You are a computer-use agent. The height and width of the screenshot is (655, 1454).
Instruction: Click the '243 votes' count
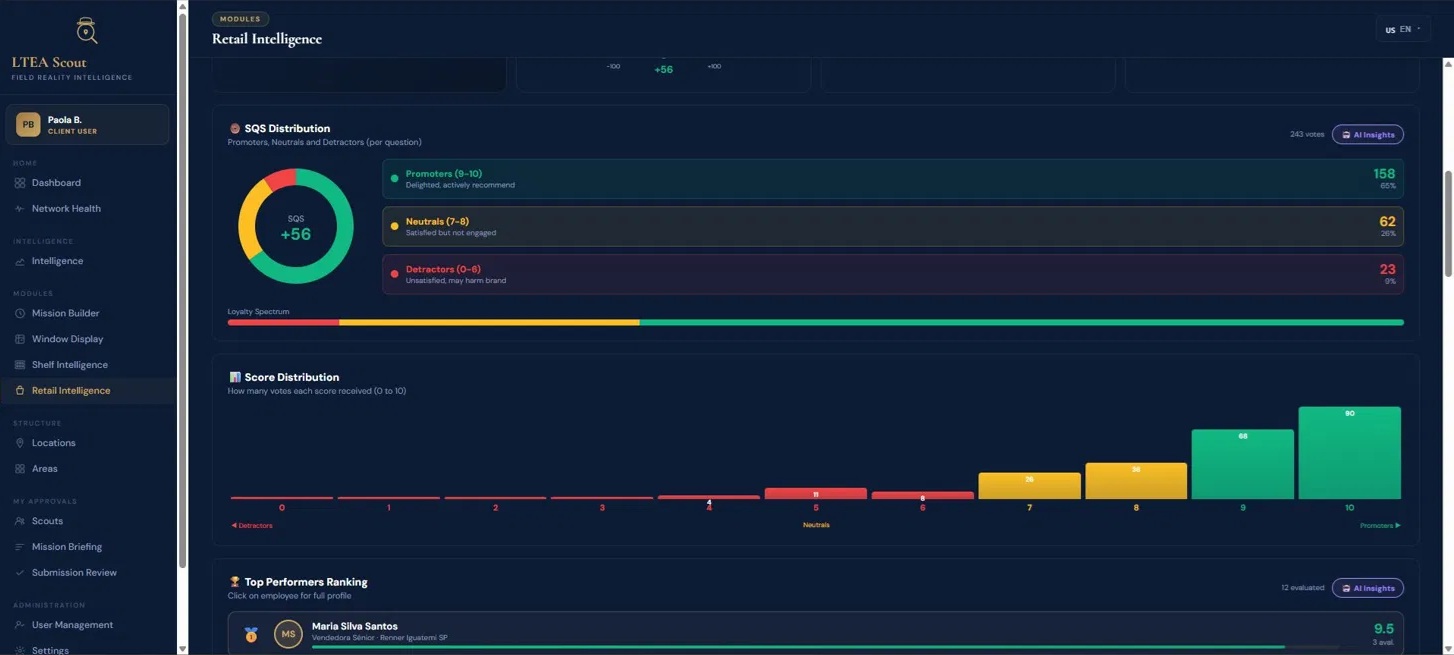coord(1306,134)
